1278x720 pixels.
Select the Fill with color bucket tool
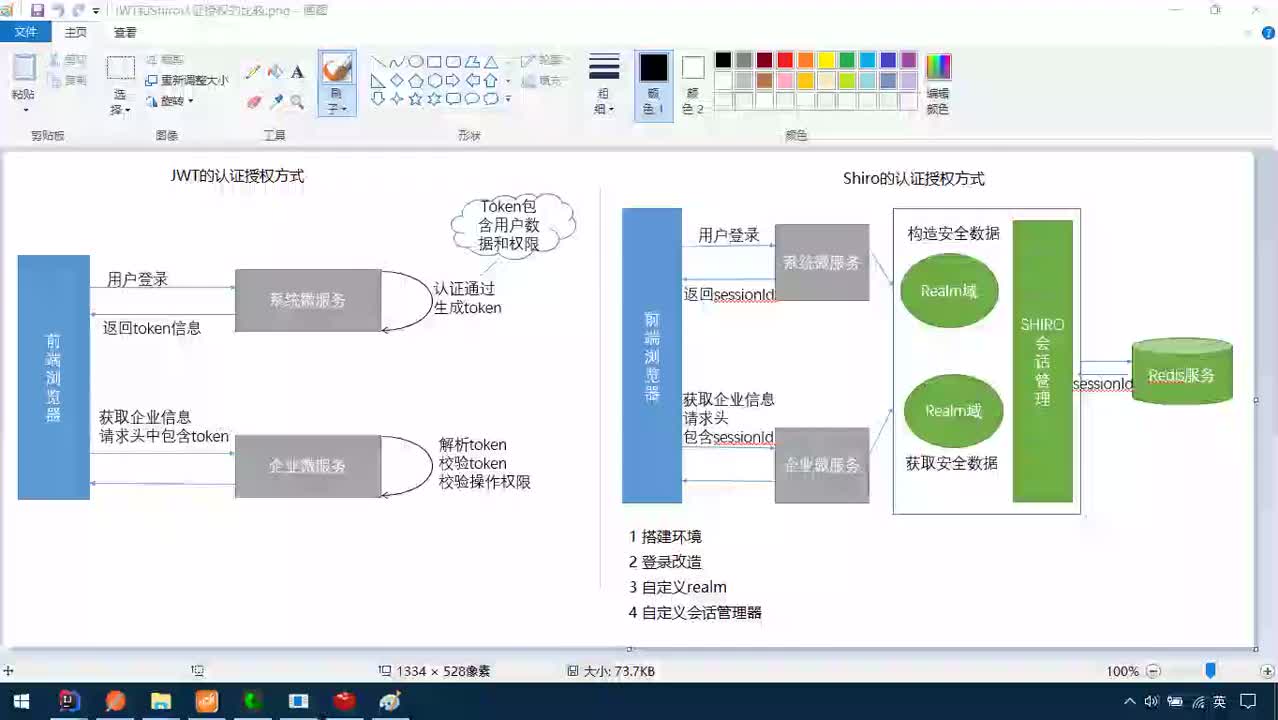[275, 72]
